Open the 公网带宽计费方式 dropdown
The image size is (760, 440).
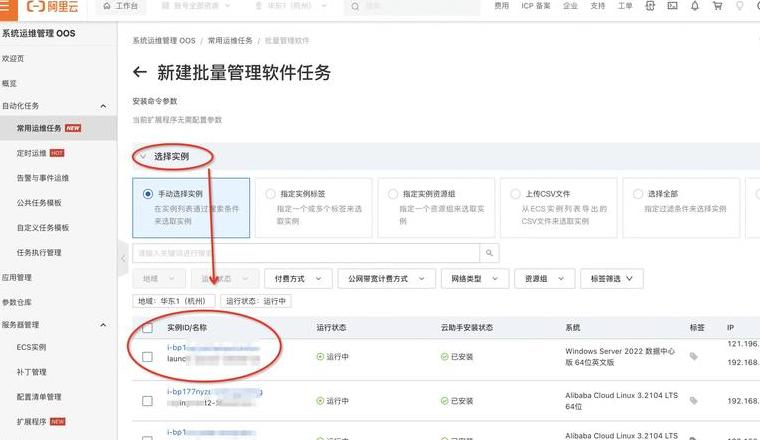(x=386, y=279)
